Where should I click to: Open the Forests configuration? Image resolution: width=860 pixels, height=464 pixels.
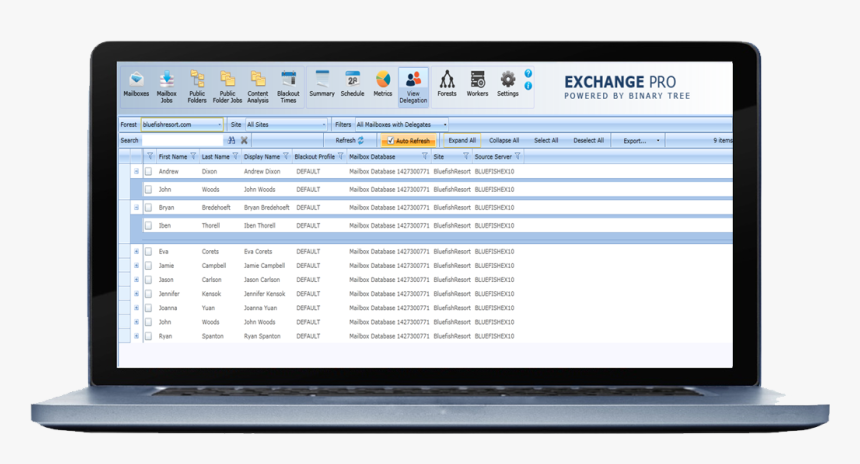447,84
